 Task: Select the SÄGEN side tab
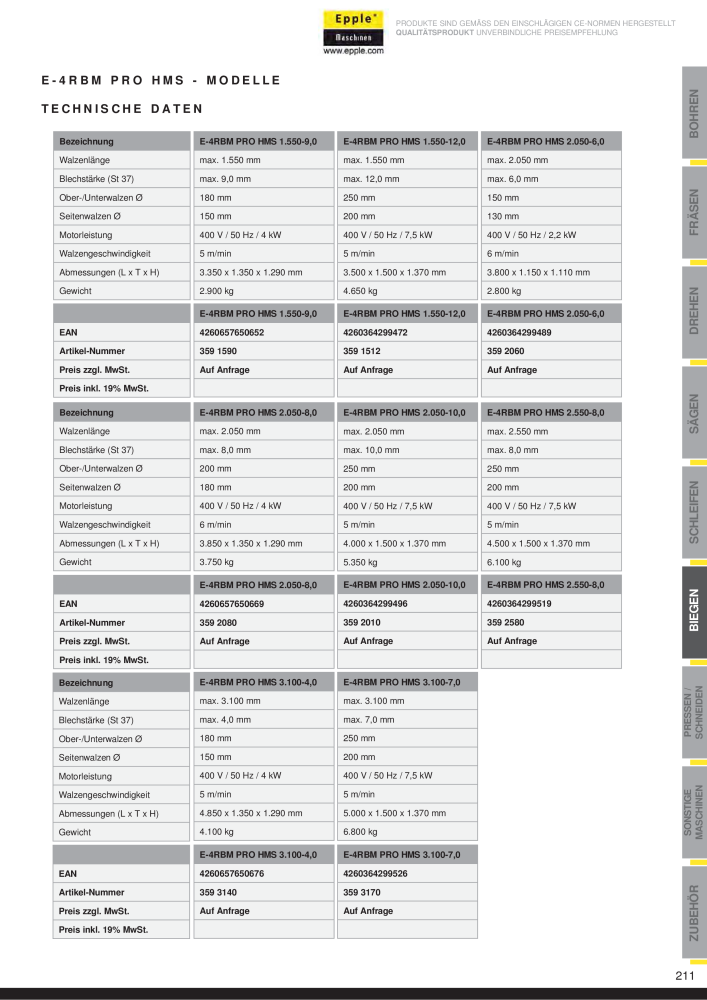[x=694, y=413]
